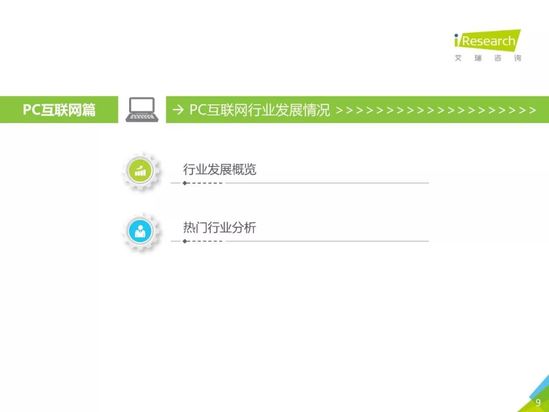Click the gray line right of 行业发展概览
549x412 pixels.
[327, 183]
